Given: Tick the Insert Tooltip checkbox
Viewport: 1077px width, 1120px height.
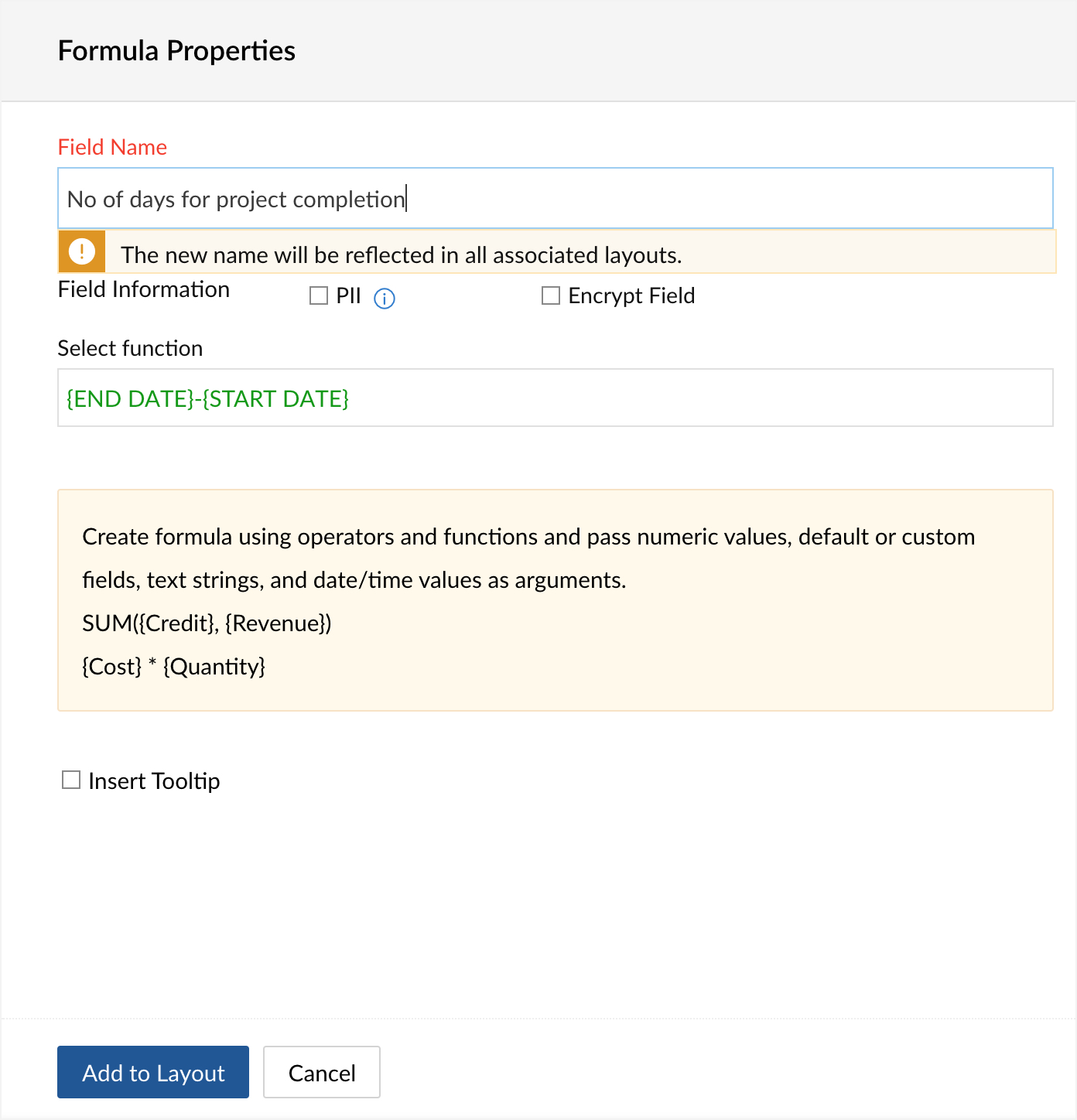Looking at the screenshot, I should [71, 780].
